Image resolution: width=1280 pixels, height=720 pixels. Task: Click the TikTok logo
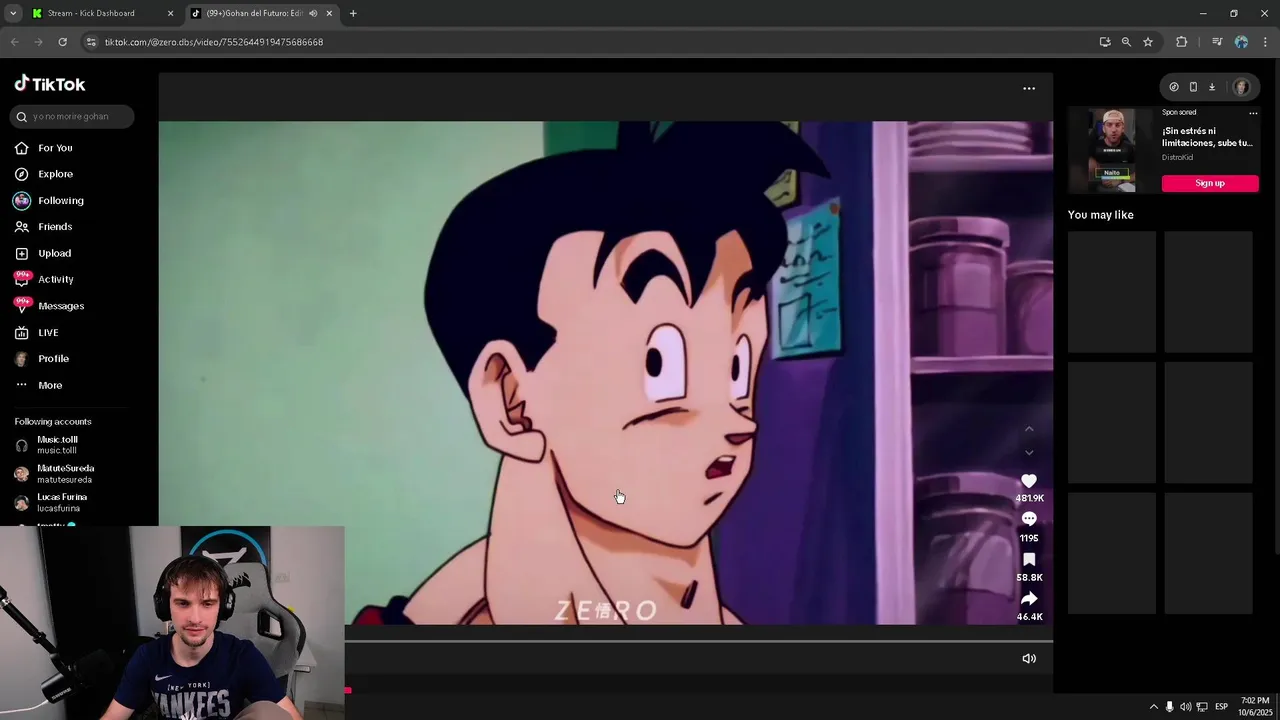(50, 84)
